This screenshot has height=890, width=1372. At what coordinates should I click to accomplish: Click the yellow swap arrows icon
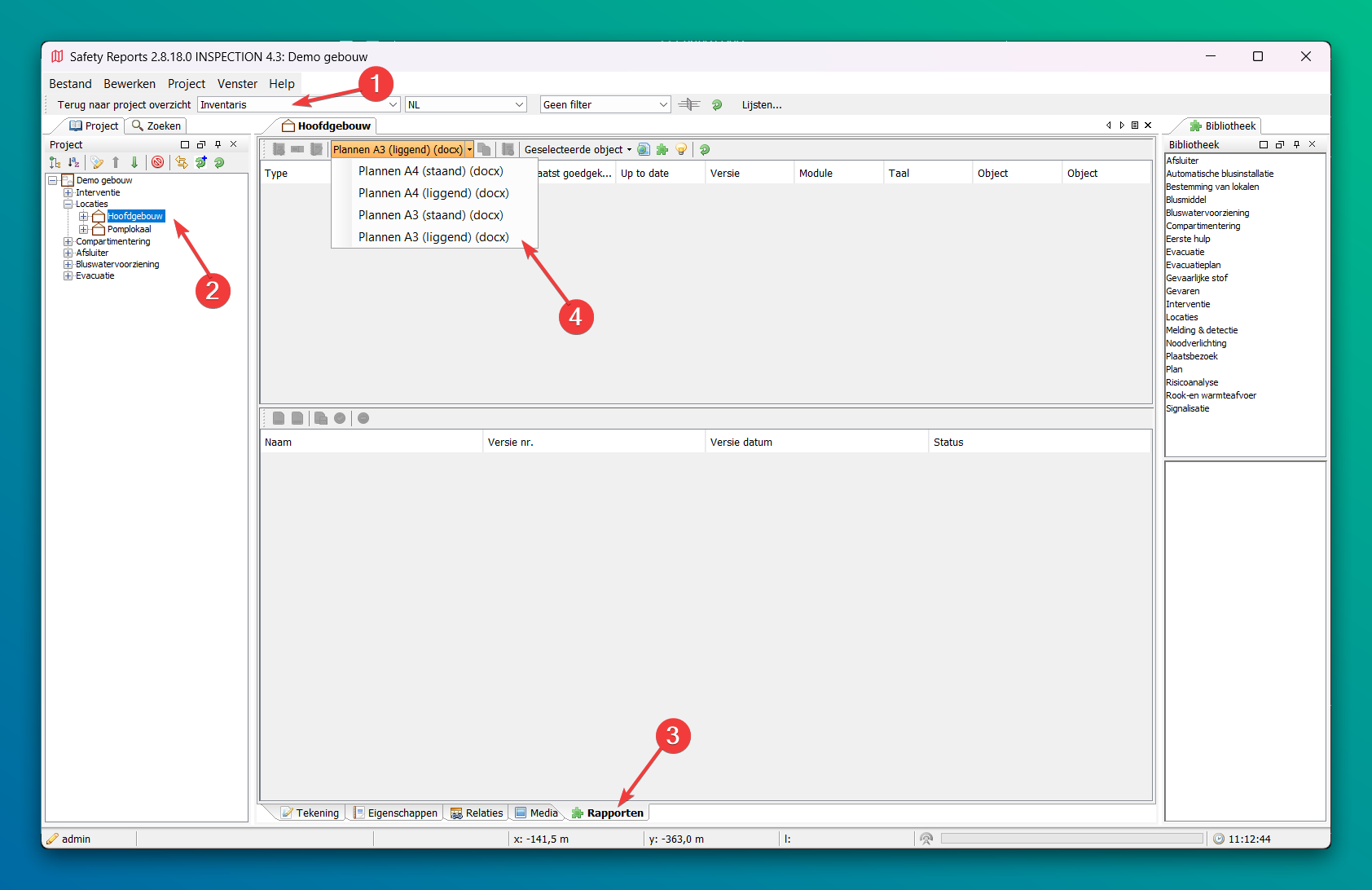pyautogui.click(x=181, y=163)
